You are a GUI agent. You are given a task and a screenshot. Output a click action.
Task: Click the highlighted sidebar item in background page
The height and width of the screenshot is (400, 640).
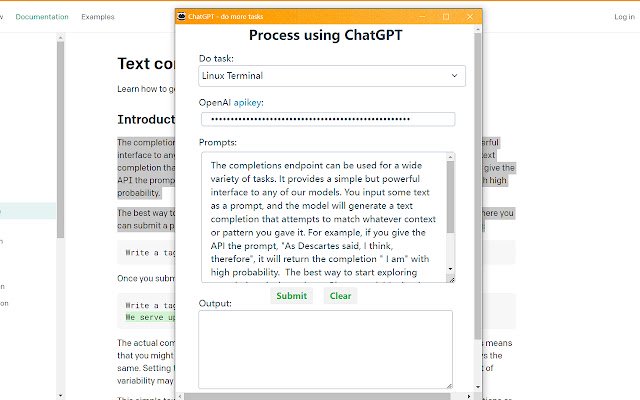[28, 211]
